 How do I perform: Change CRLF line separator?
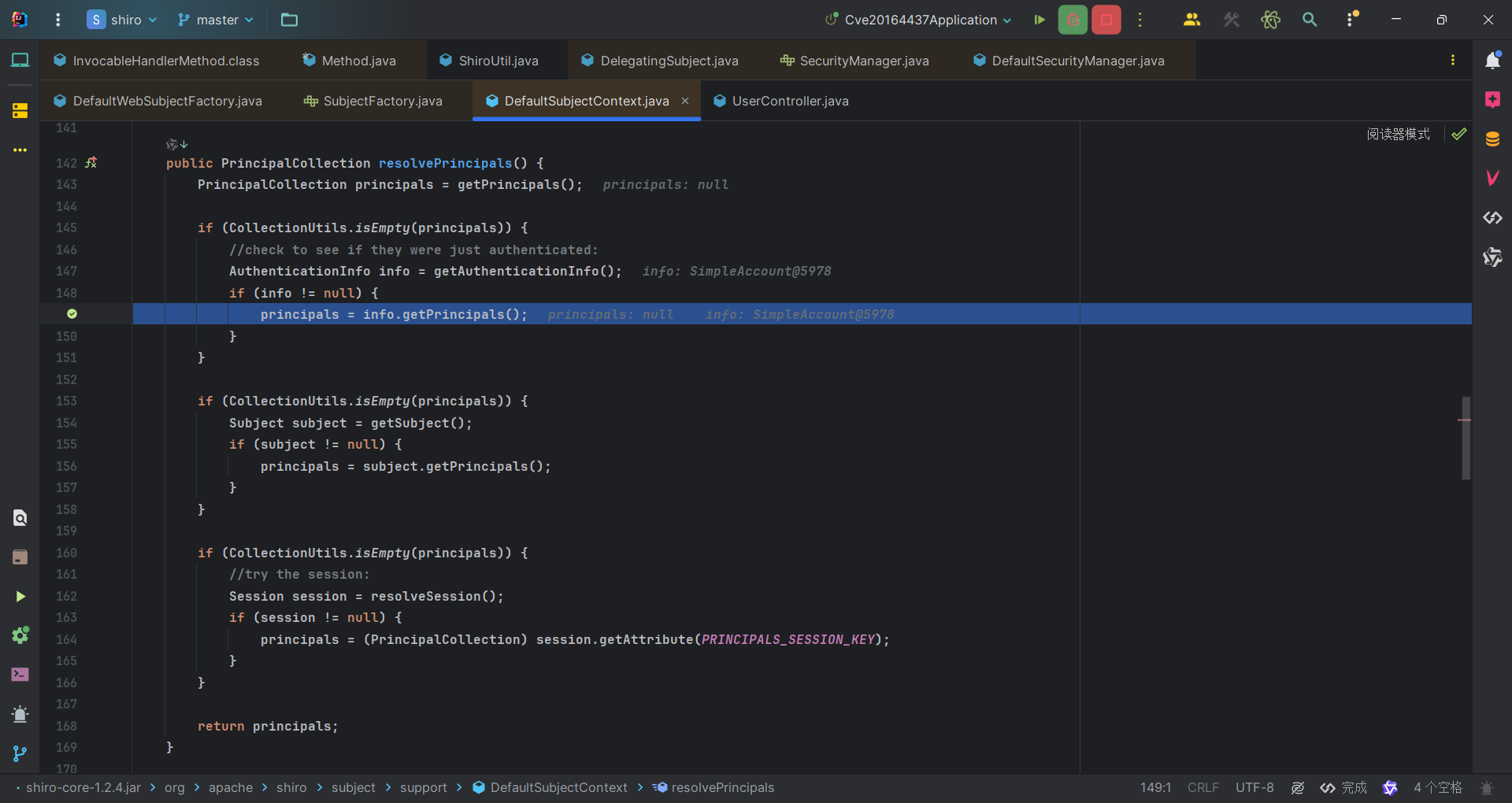pos(1203,787)
